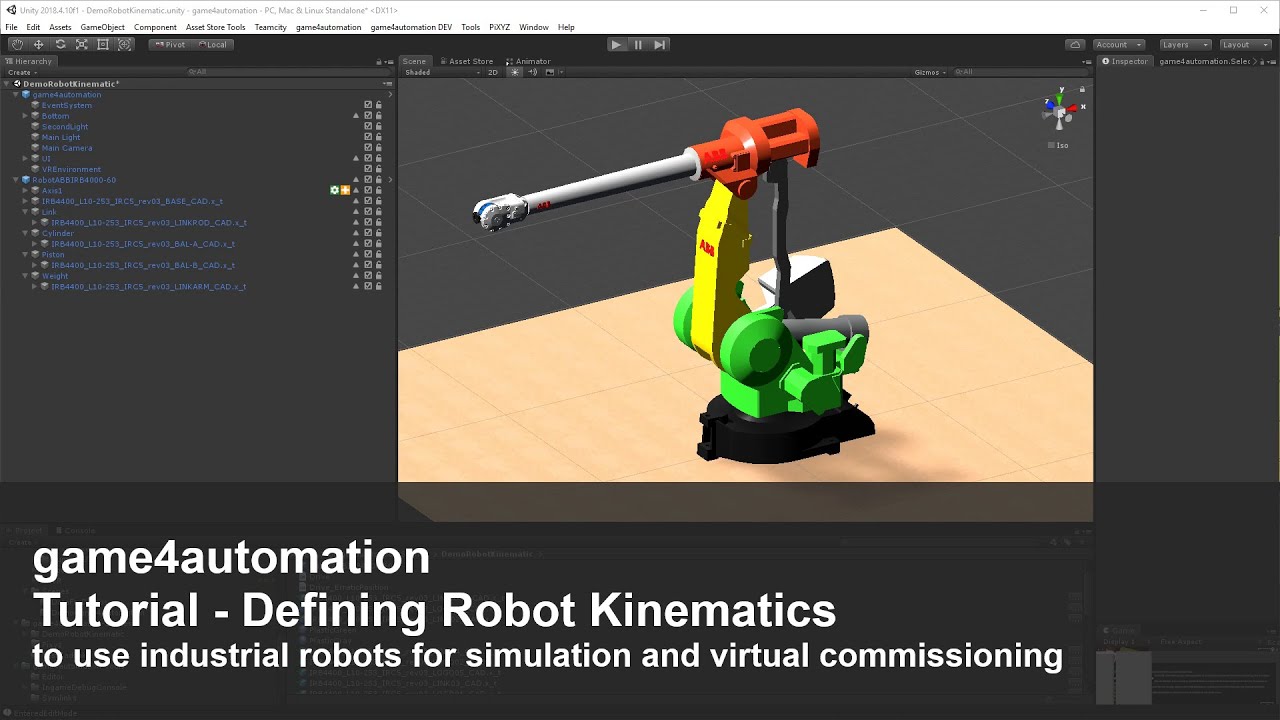Image resolution: width=1280 pixels, height=720 pixels.
Task: Select Main Camera in Hierarchy
Action: (x=67, y=148)
